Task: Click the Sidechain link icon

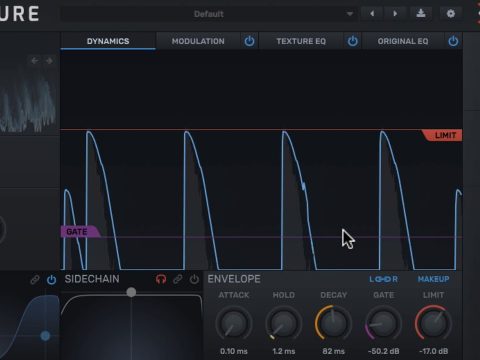Action: 178,279
